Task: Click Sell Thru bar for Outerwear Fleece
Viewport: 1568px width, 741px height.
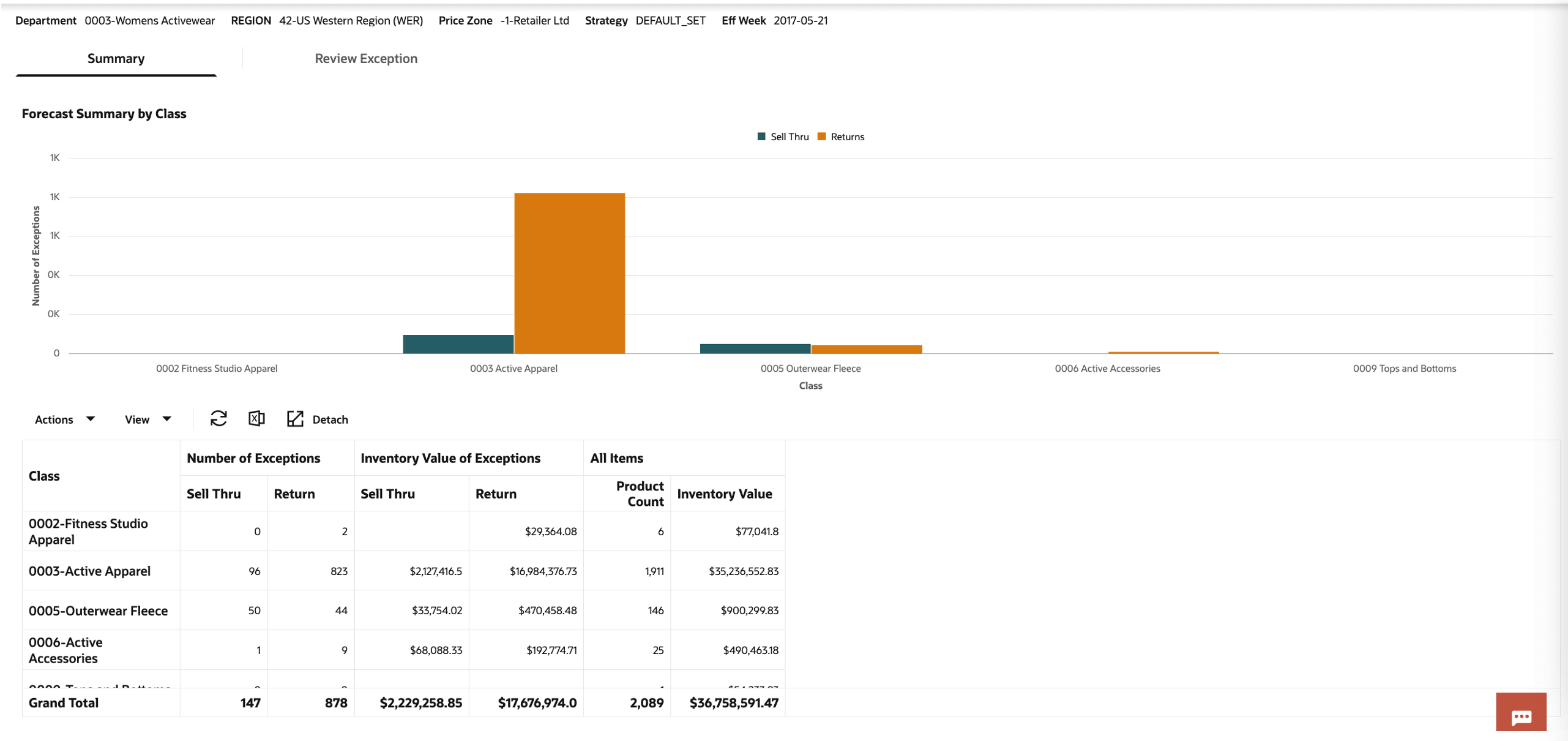Action: (755, 349)
